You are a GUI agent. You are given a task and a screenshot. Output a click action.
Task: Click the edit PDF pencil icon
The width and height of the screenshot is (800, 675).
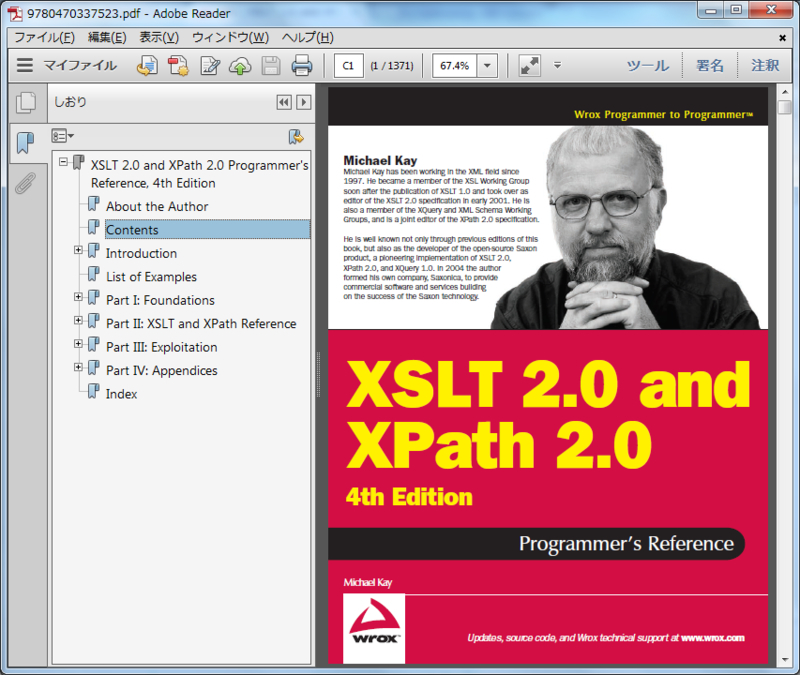(x=208, y=66)
